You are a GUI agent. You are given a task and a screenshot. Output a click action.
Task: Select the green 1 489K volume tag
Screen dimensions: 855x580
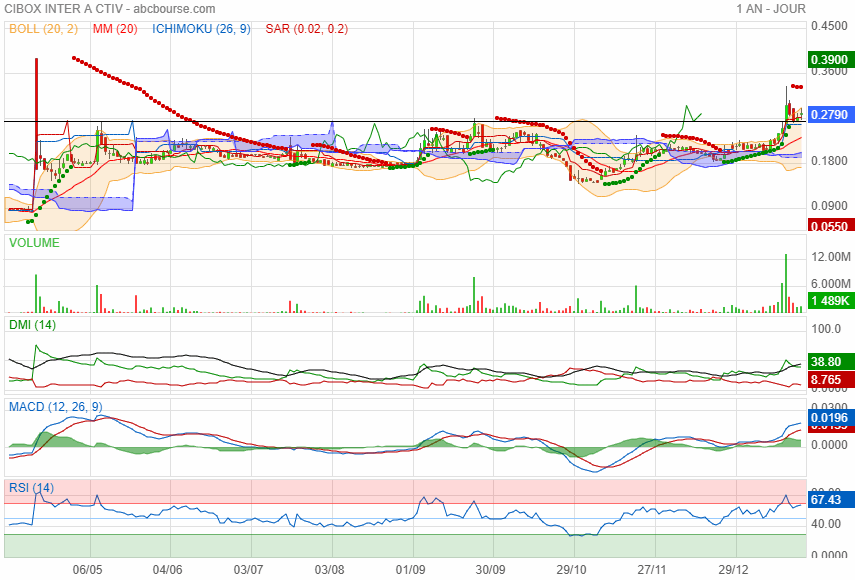pyautogui.click(x=831, y=300)
